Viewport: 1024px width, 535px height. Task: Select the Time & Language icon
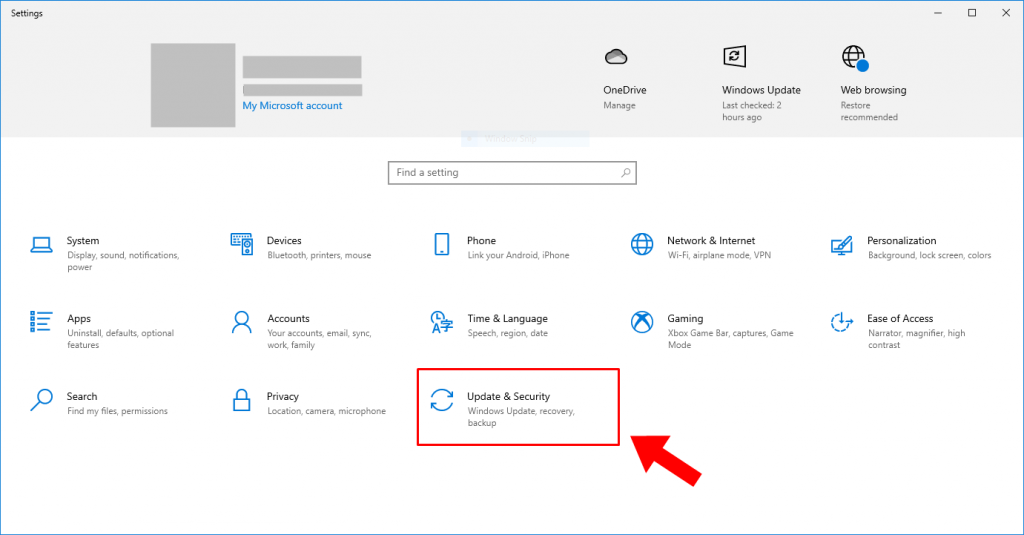[x=441, y=322]
